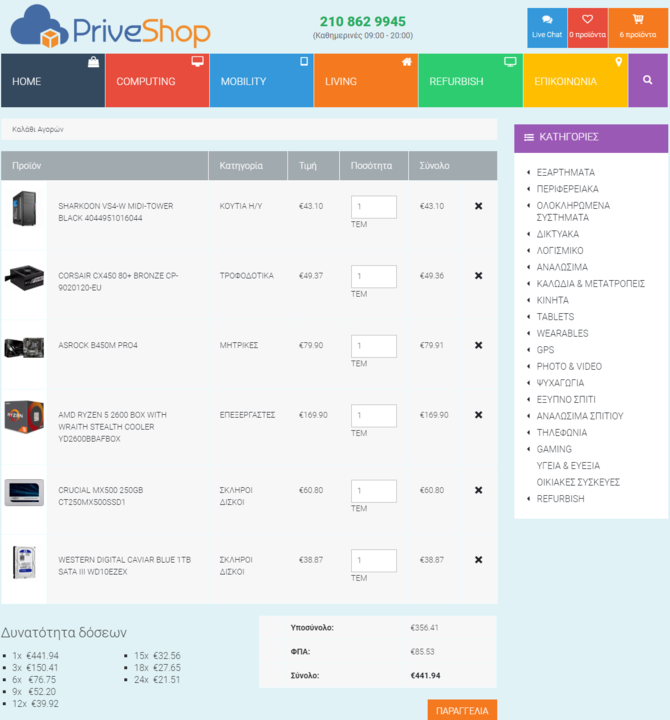Expand the ΕΞΑΡΤΗΜΑΤΑ category
Screen dimensions: 670x720
point(565,172)
